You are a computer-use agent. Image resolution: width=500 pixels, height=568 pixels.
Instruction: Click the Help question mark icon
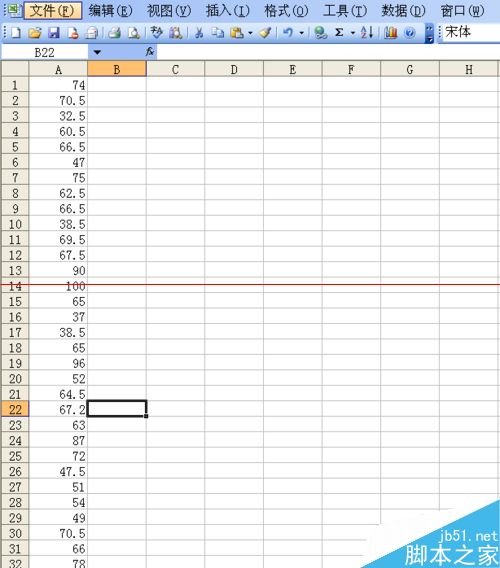point(409,33)
